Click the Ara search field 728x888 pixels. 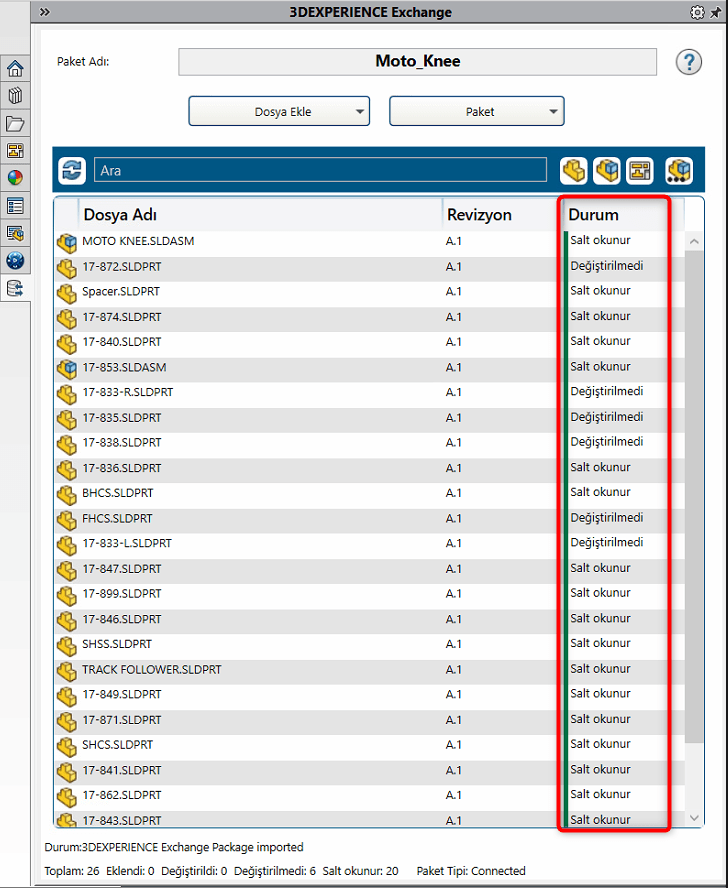click(320, 170)
